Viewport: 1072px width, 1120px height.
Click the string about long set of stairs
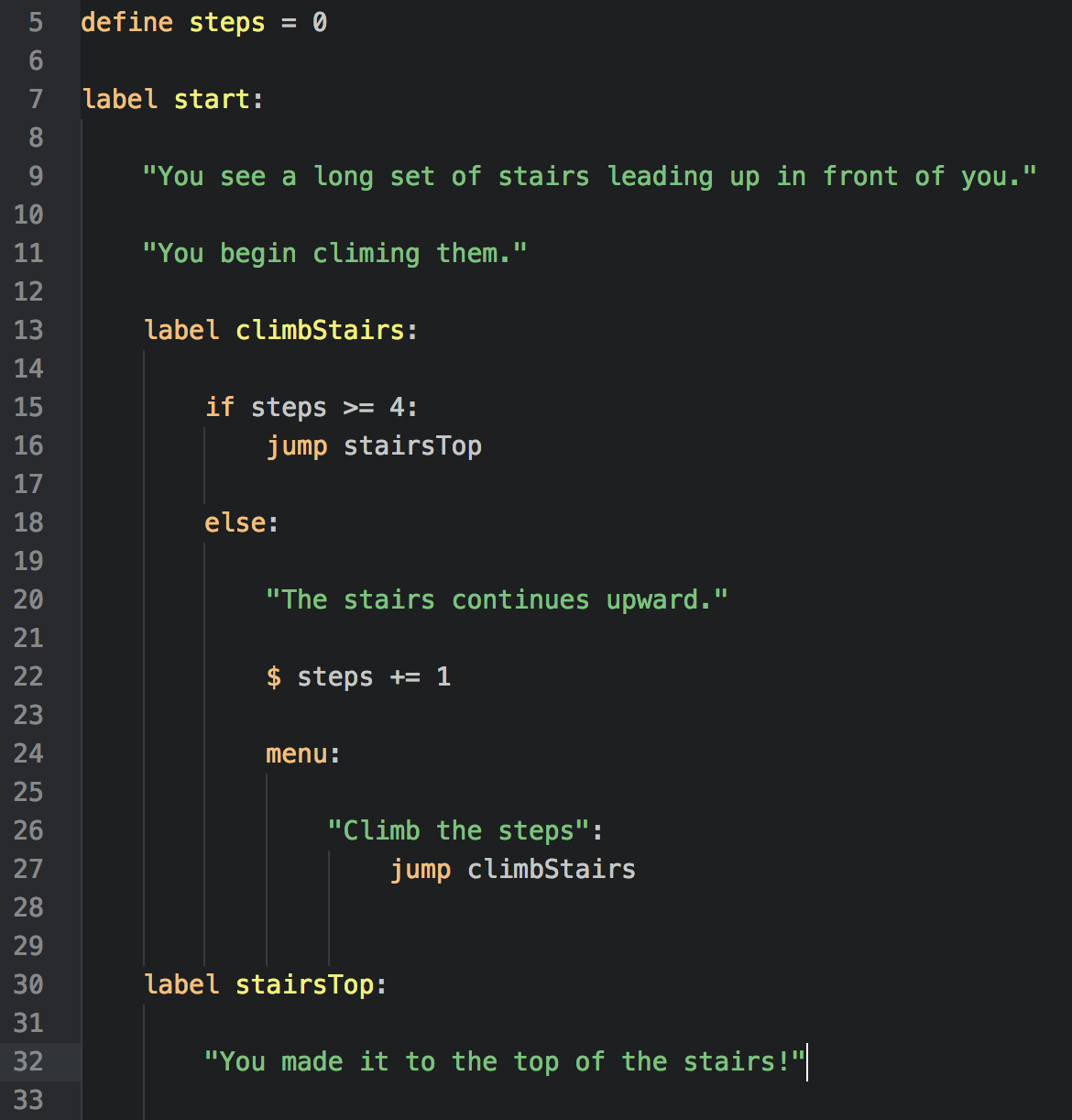click(x=589, y=176)
